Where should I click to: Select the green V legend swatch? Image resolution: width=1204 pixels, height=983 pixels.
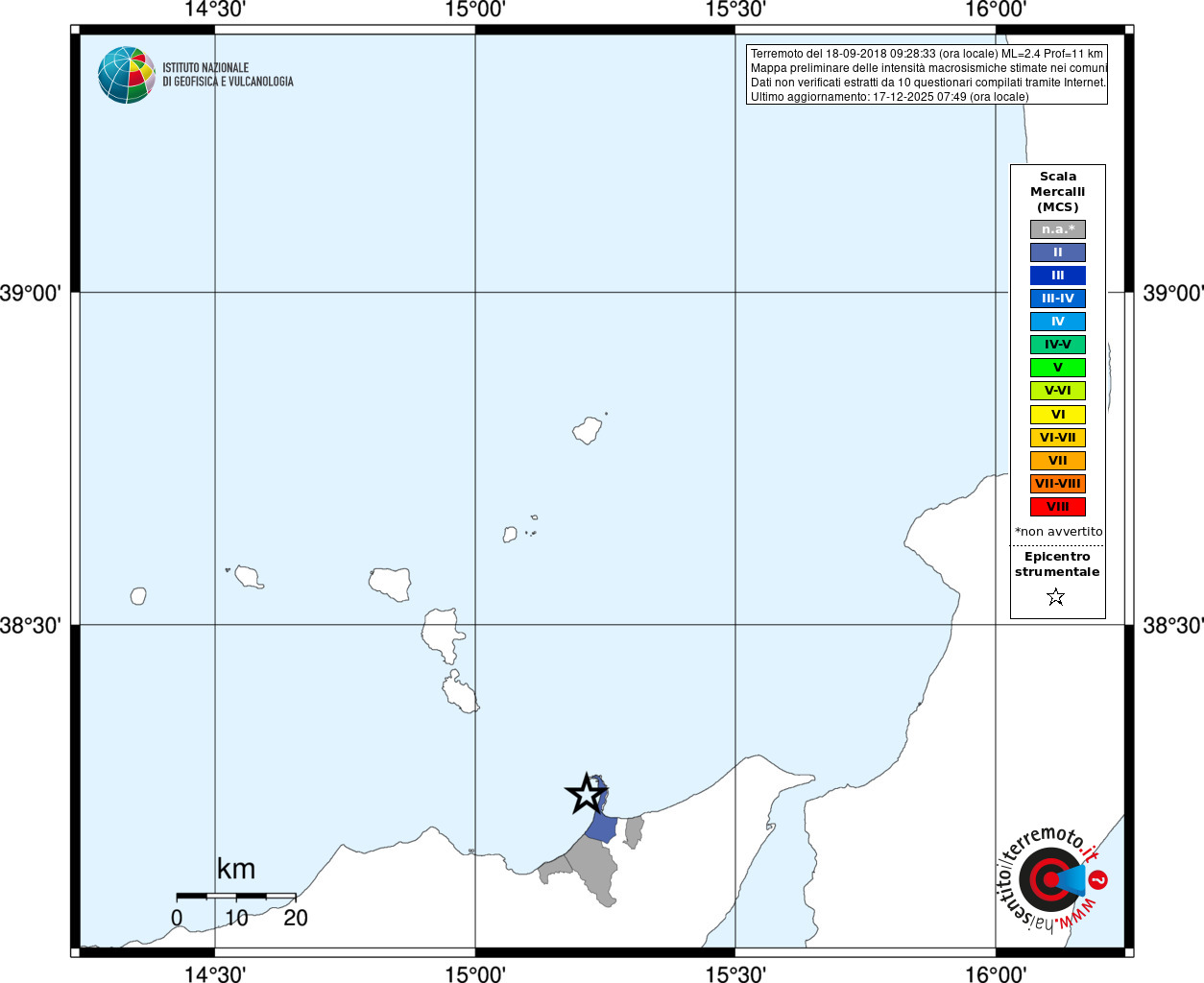tap(1058, 368)
